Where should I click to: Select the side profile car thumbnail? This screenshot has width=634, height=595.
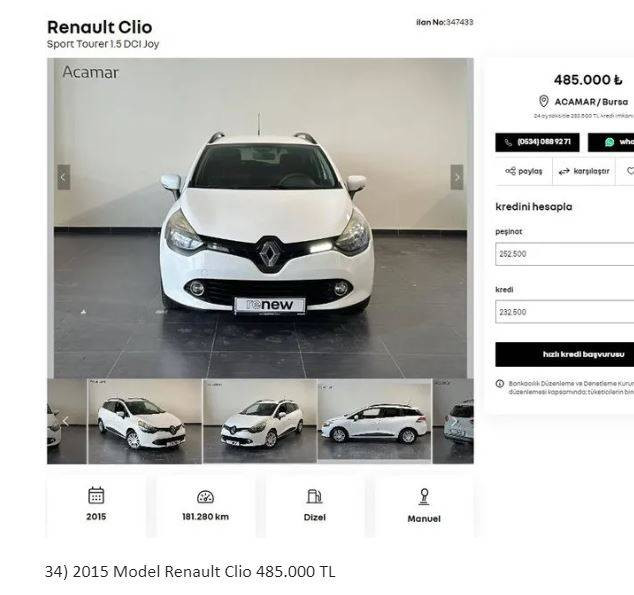[375, 421]
